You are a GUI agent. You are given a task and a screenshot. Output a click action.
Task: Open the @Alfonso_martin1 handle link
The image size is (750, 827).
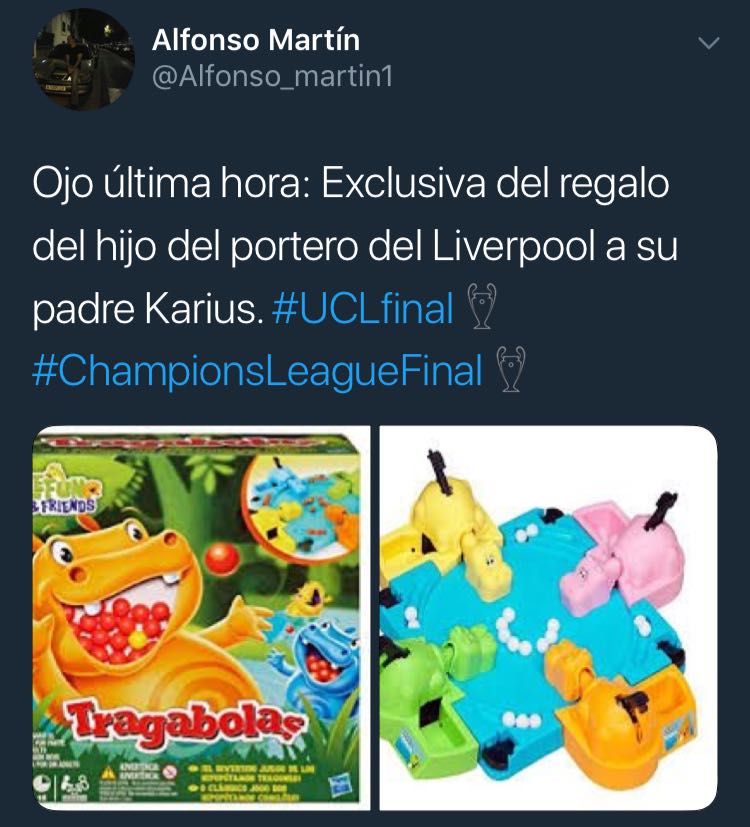pos(272,77)
